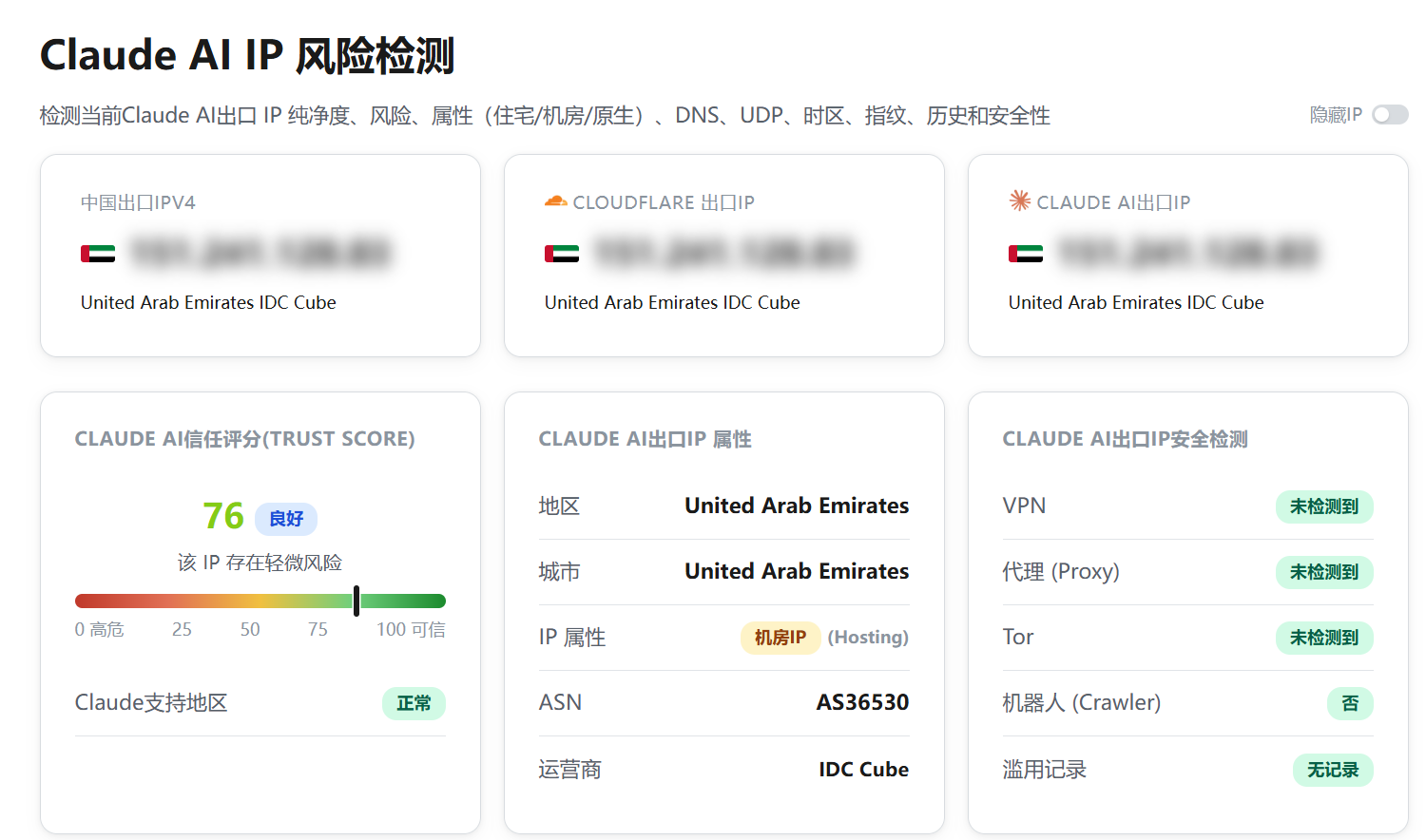1426x840 pixels.
Task: Click the page title Claude AI IP 风险检测
Action: coord(247,55)
